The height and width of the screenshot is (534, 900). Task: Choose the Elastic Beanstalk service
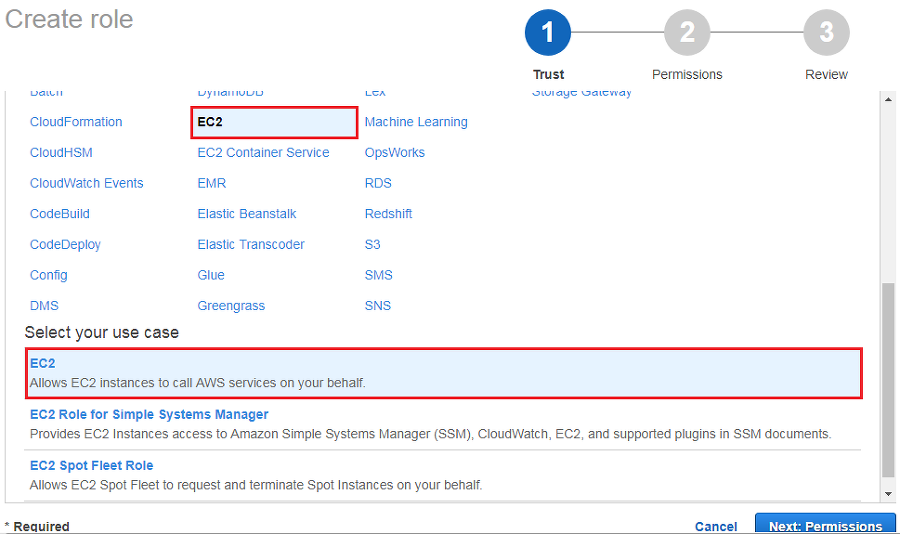(x=247, y=214)
